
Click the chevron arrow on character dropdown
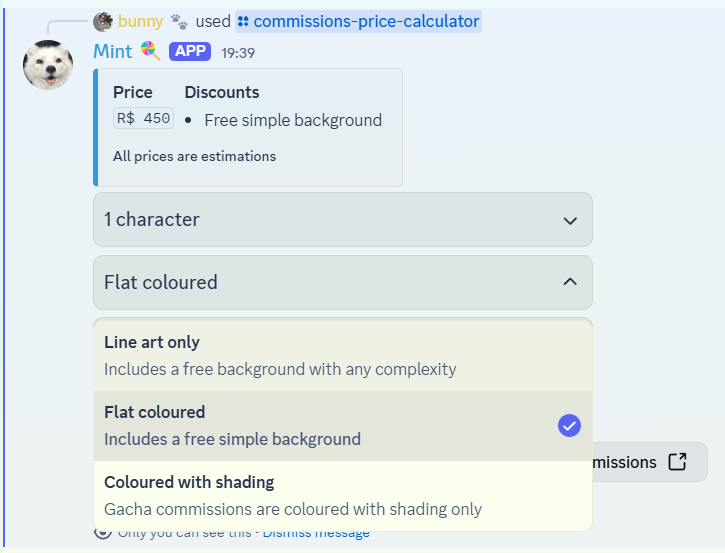tap(570, 221)
